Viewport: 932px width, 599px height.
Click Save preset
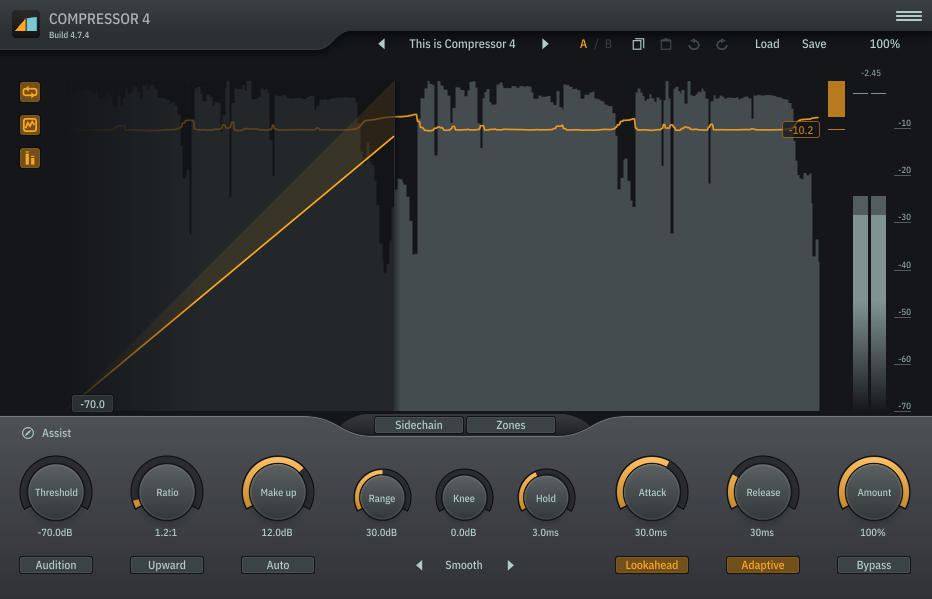click(x=814, y=44)
